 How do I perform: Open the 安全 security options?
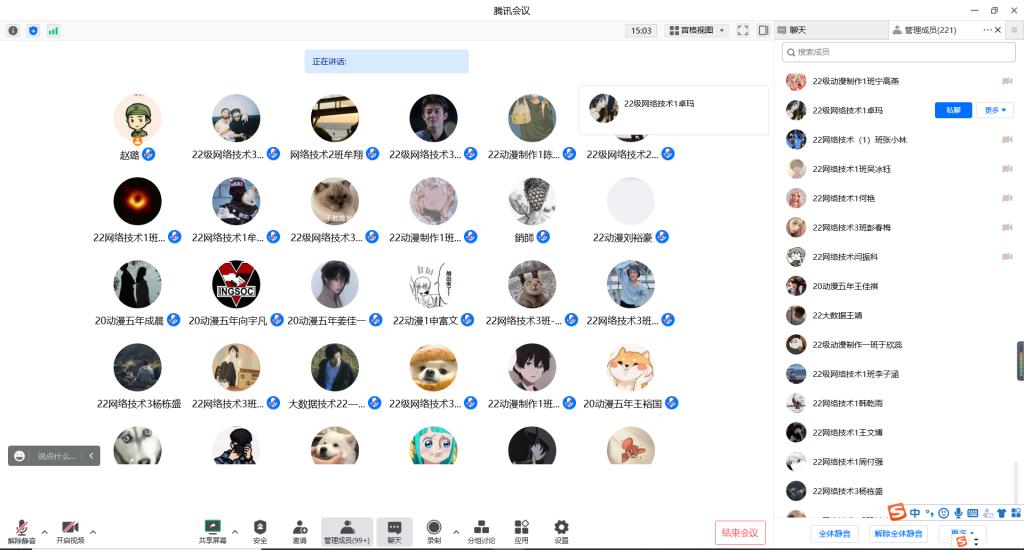coord(260,530)
